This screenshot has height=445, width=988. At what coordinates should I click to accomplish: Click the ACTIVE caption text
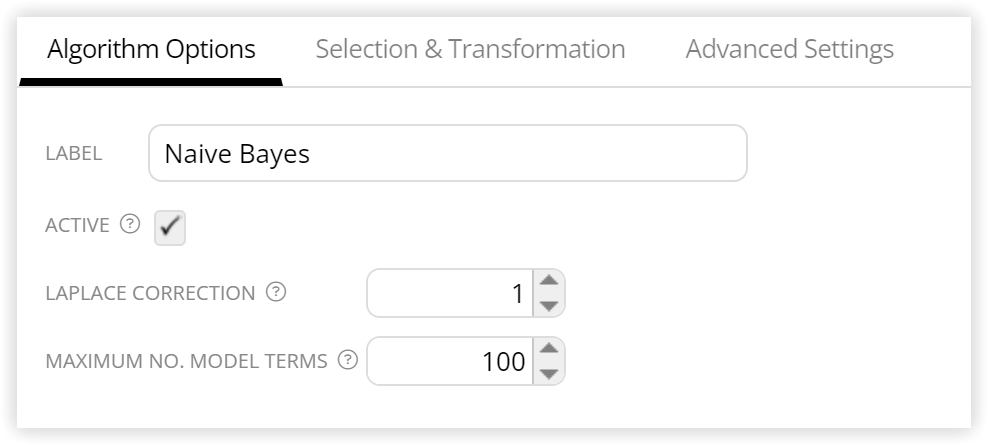[77, 224]
